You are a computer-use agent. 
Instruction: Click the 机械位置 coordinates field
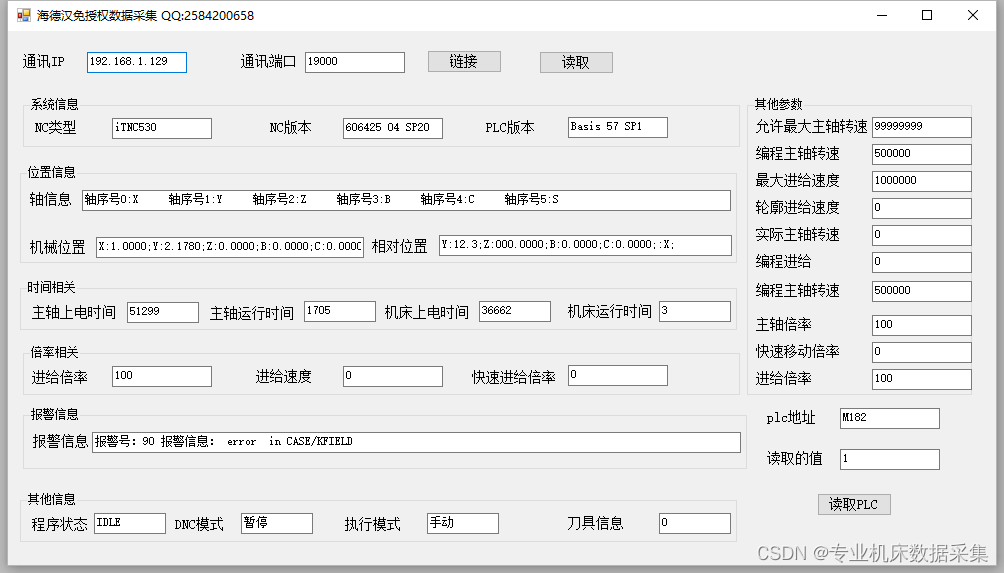(229, 246)
